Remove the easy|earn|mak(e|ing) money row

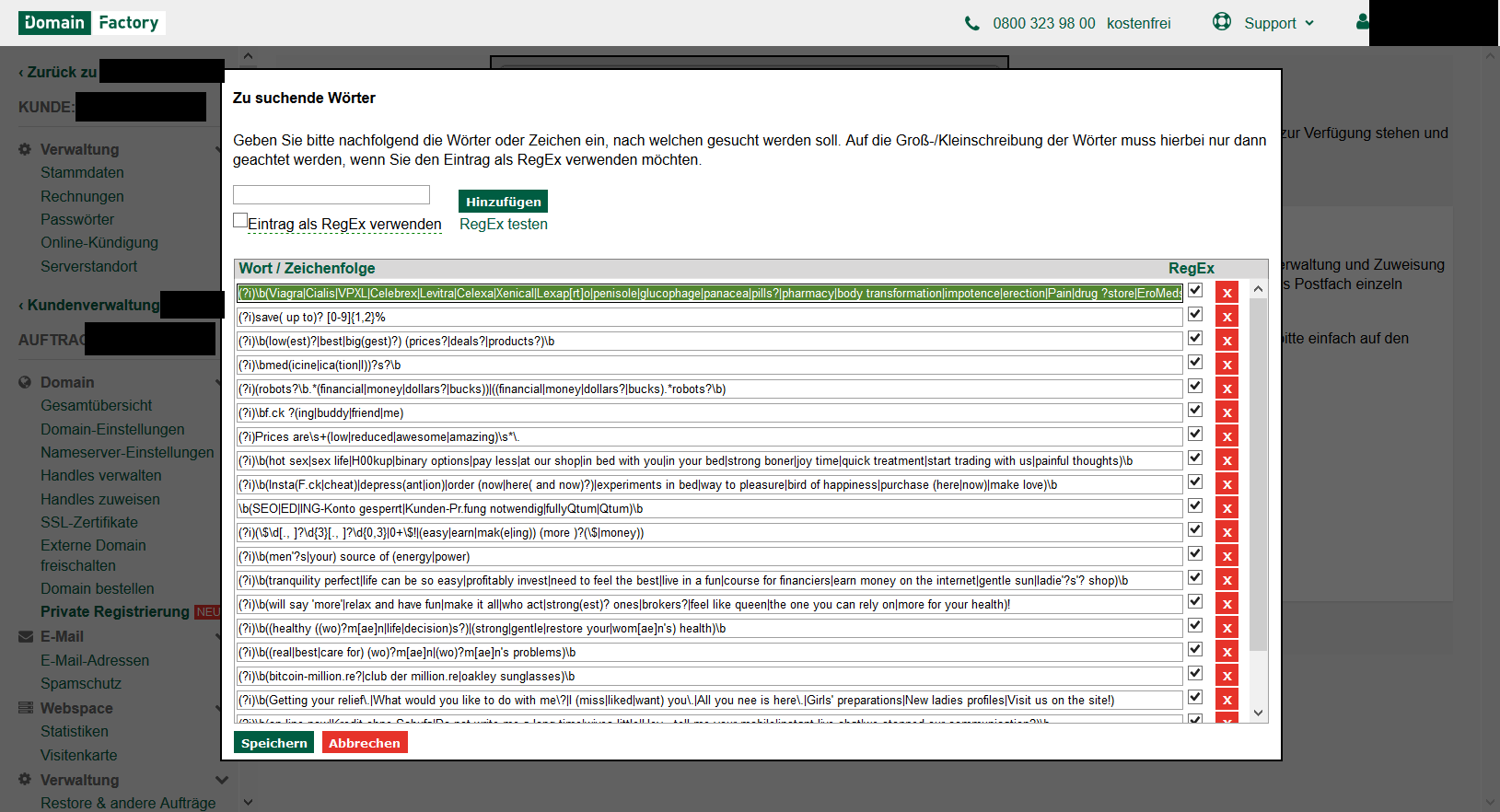coord(1227,532)
